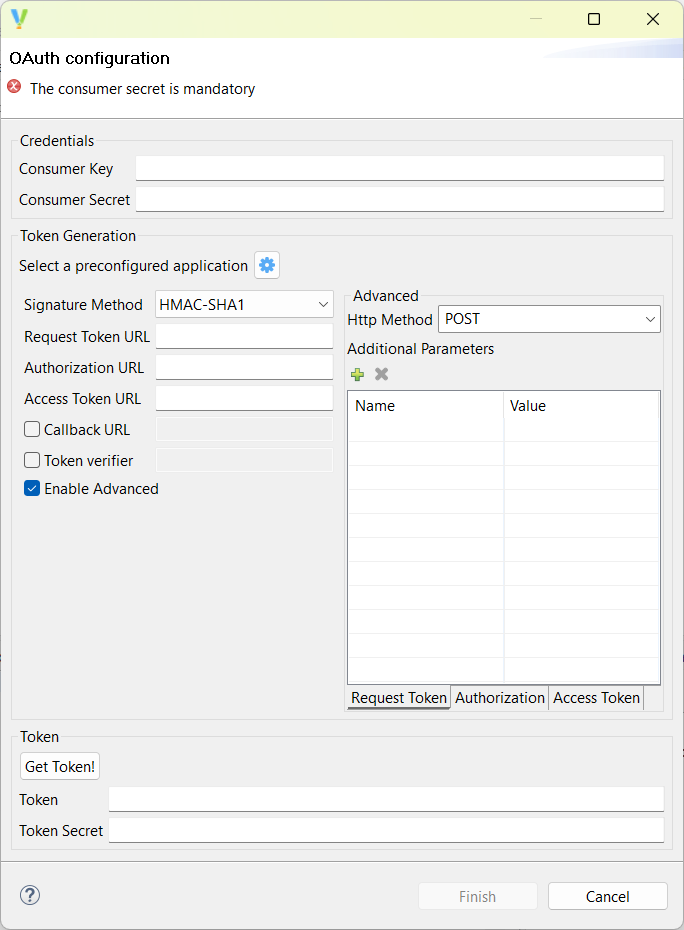Viewport: 684px width, 930px height.
Task: Enable the Token verifier checkbox
Action: [30, 460]
